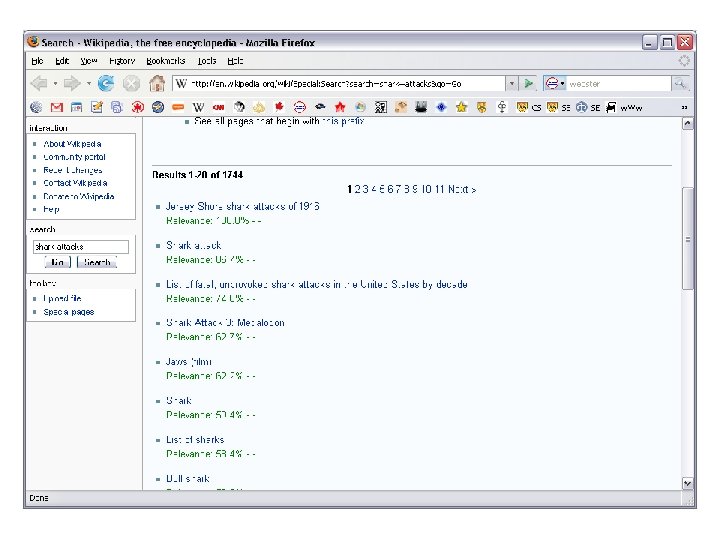Open the Shark attack search result

(193, 245)
